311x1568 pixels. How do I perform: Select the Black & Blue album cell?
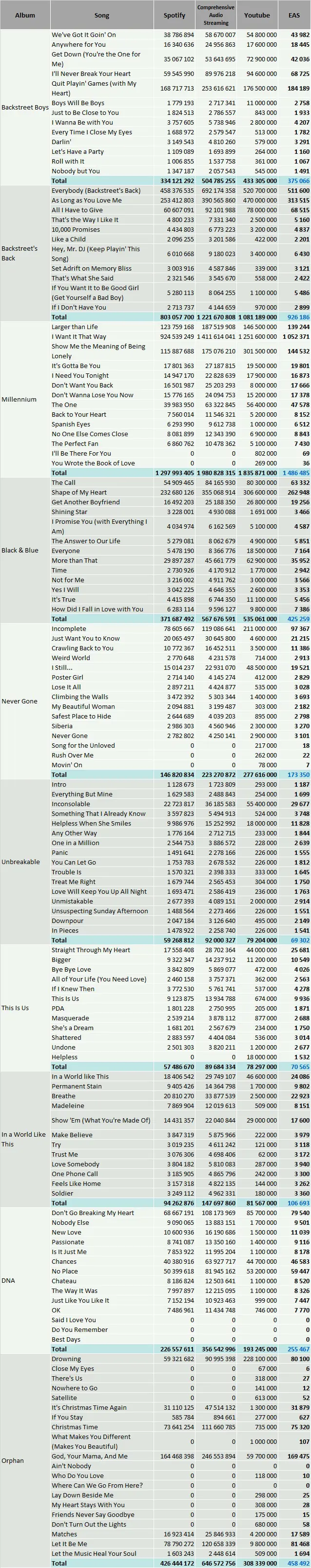pyautogui.click(x=25, y=550)
